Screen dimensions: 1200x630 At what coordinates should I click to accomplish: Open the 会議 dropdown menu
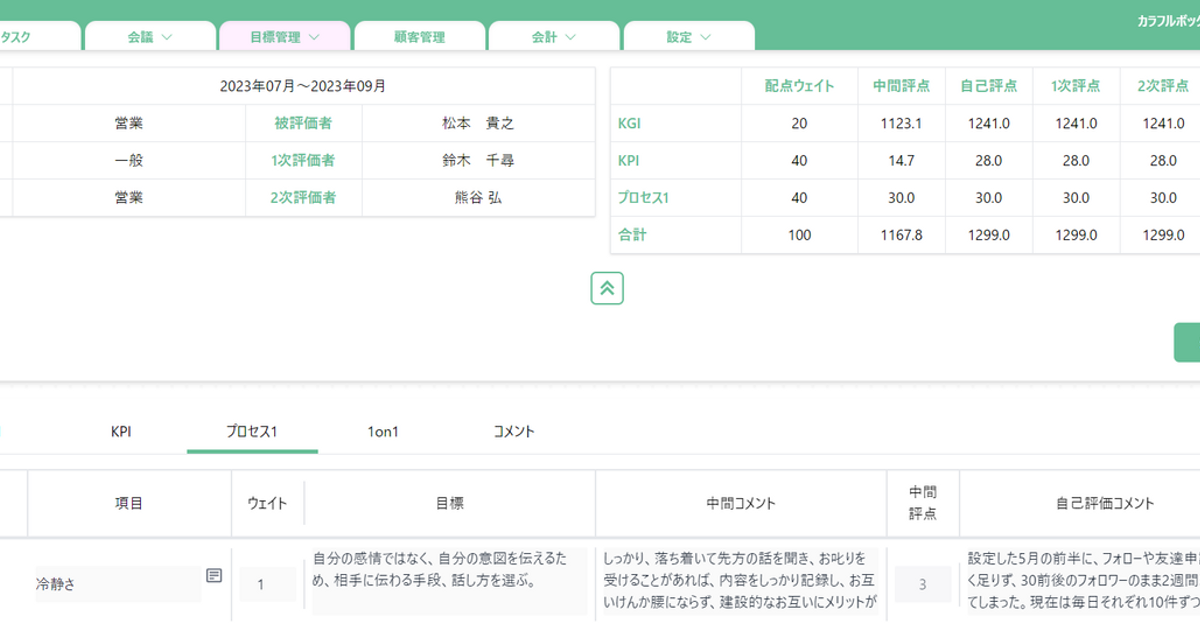coord(151,37)
